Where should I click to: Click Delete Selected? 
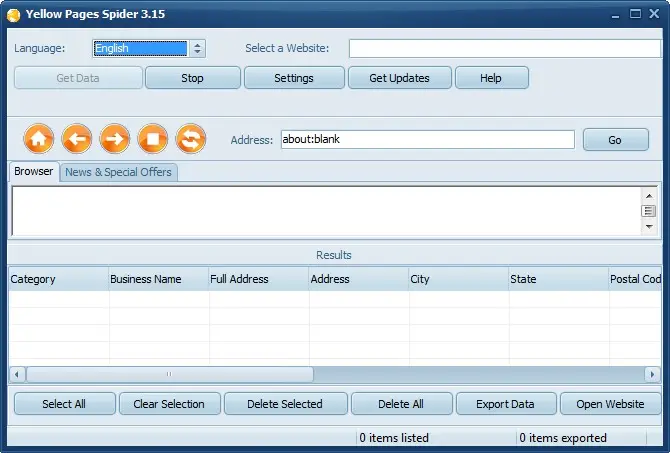(285, 404)
